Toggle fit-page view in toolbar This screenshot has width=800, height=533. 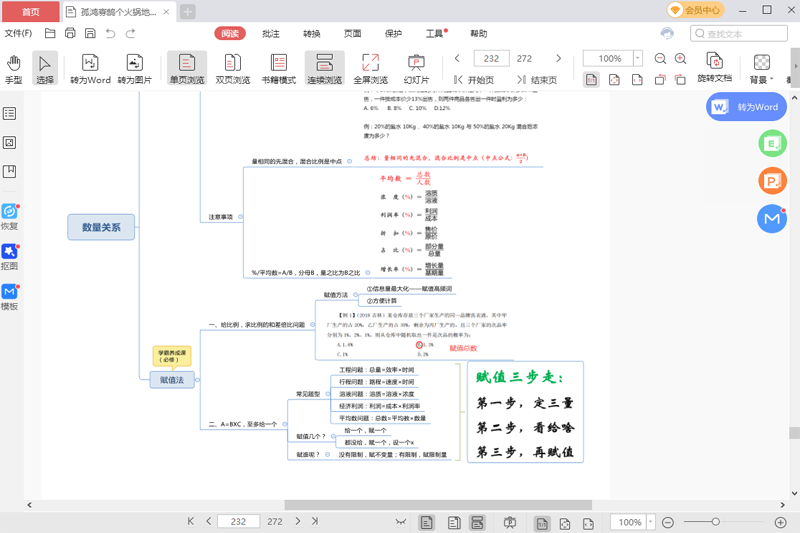(614, 80)
